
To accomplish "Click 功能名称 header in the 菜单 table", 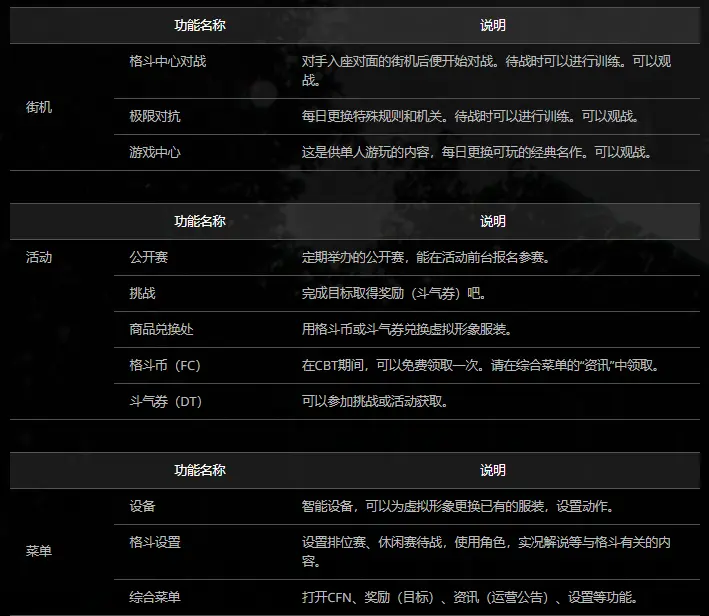I will (200, 470).
